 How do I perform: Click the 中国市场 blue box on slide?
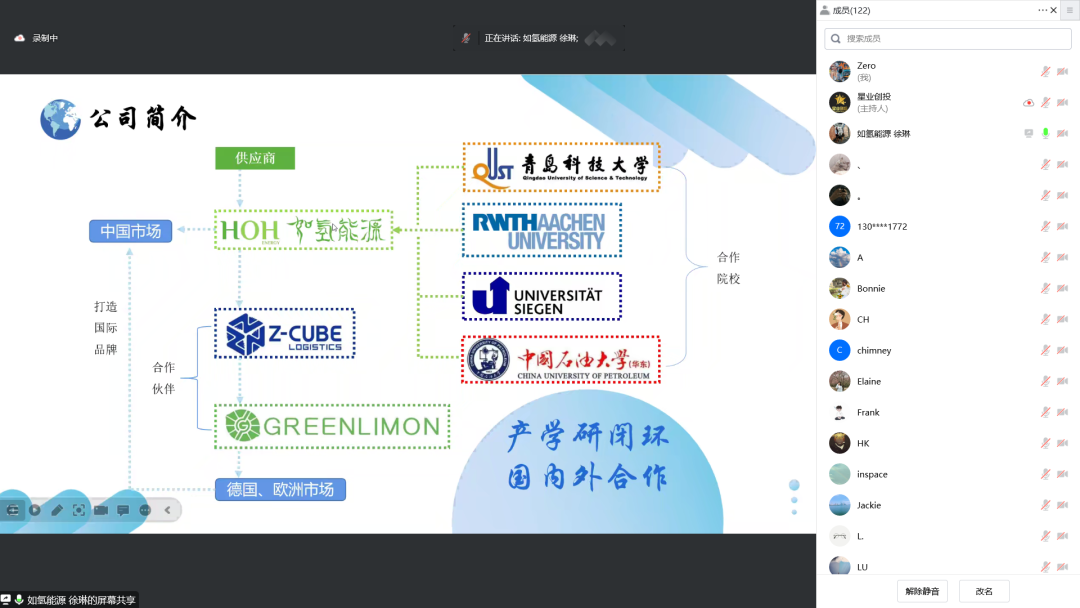(130, 231)
